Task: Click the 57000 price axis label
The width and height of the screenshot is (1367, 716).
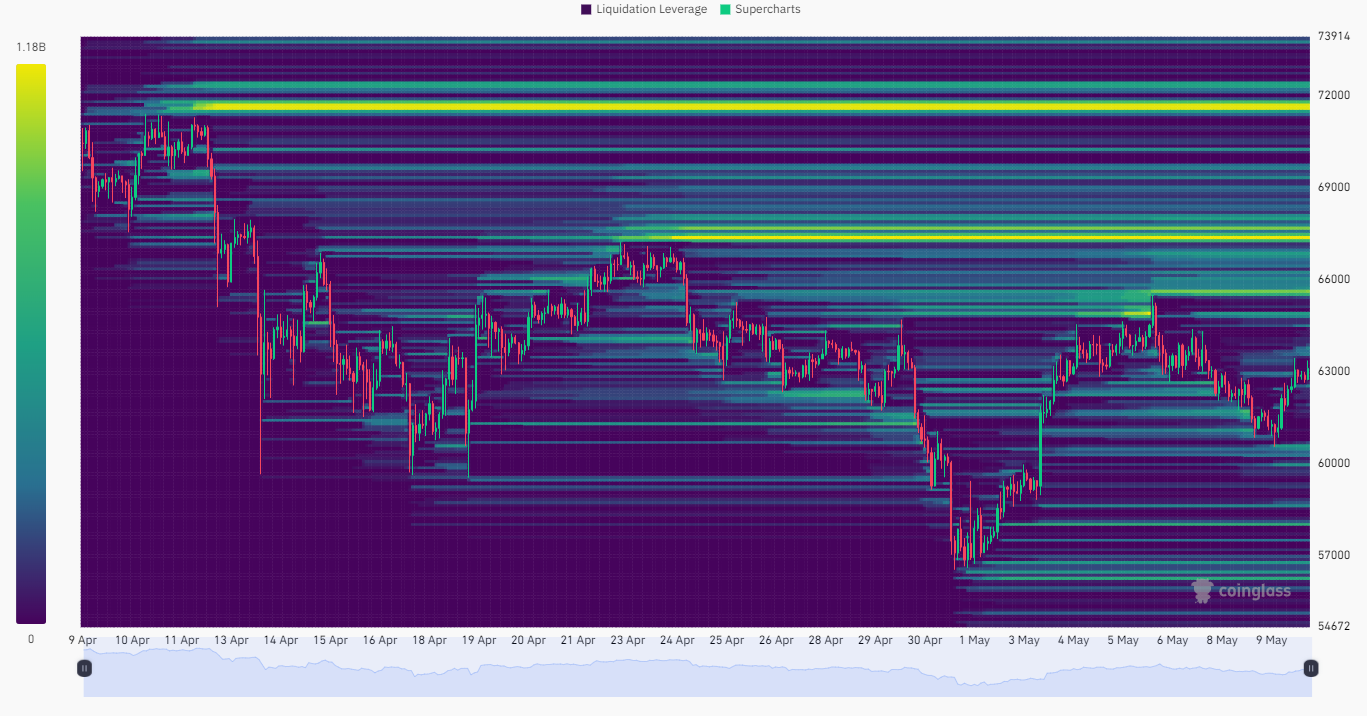Action: click(1333, 555)
